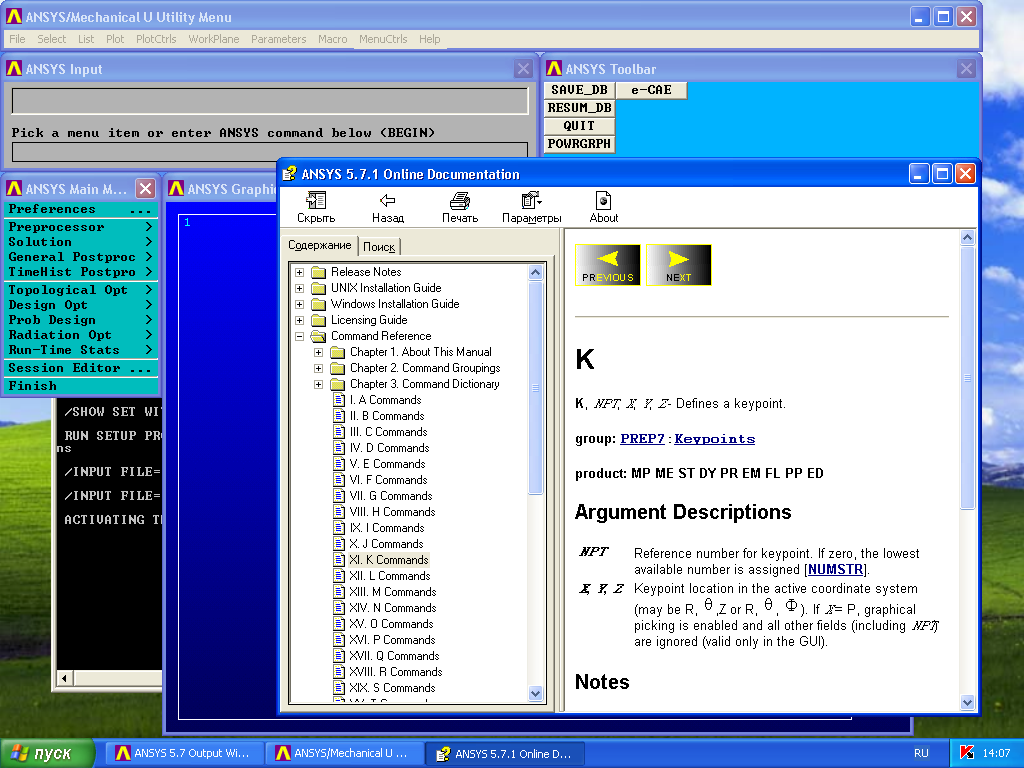This screenshot has height=768, width=1024.
Task: Click the III. C Commands document icon
Action: [x=339, y=432]
